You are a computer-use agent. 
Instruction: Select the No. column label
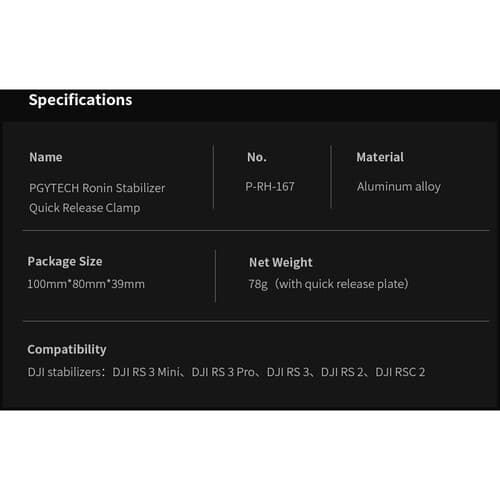pyautogui.click(x=257, y=157)
